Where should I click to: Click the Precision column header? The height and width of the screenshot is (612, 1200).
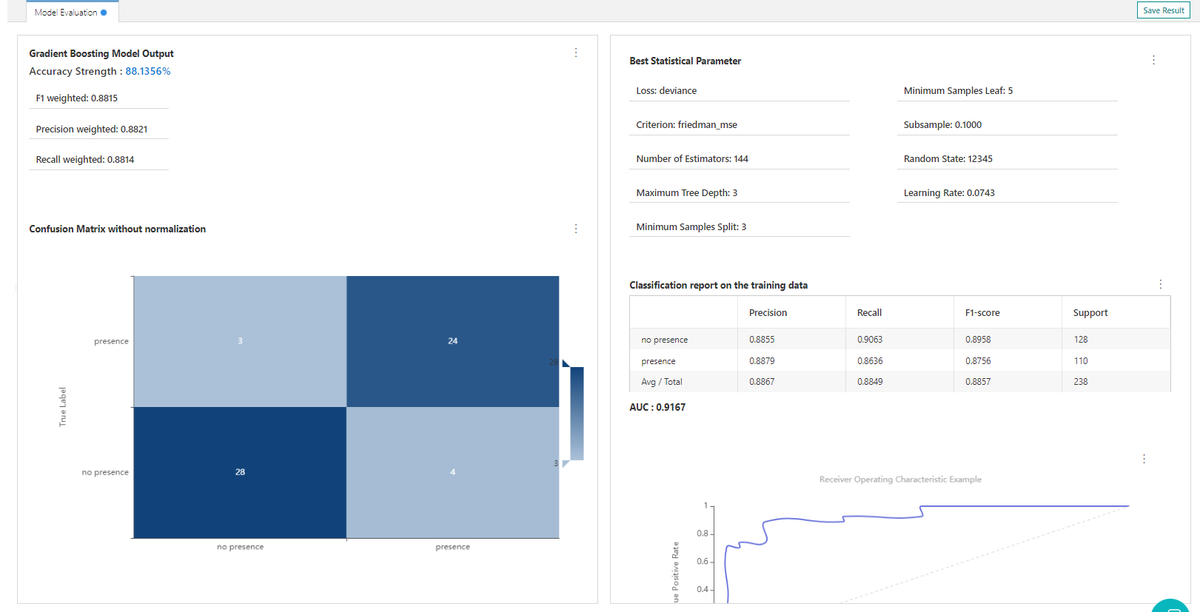pos(768,313)
